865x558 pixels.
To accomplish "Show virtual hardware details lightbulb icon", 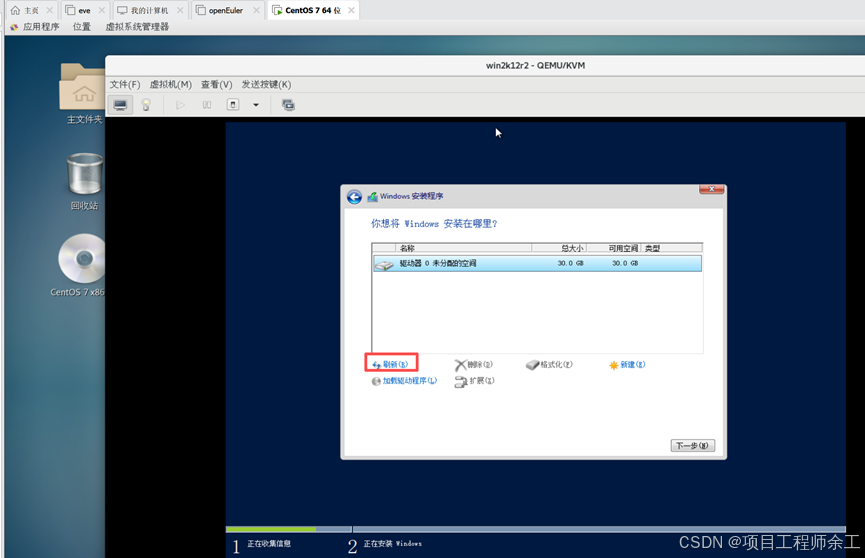I will coord(146,105).
